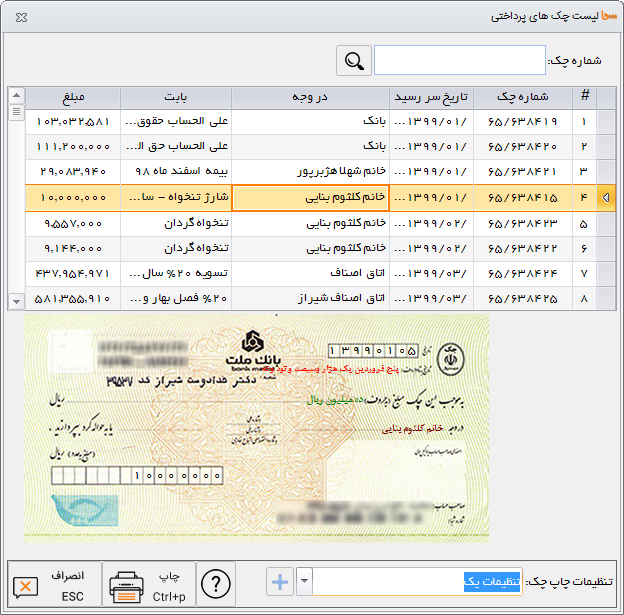Sort by the شماره چک column header
Image resolution: width=624 pixels, height=615 pixels.
click(x=522, y=97)
